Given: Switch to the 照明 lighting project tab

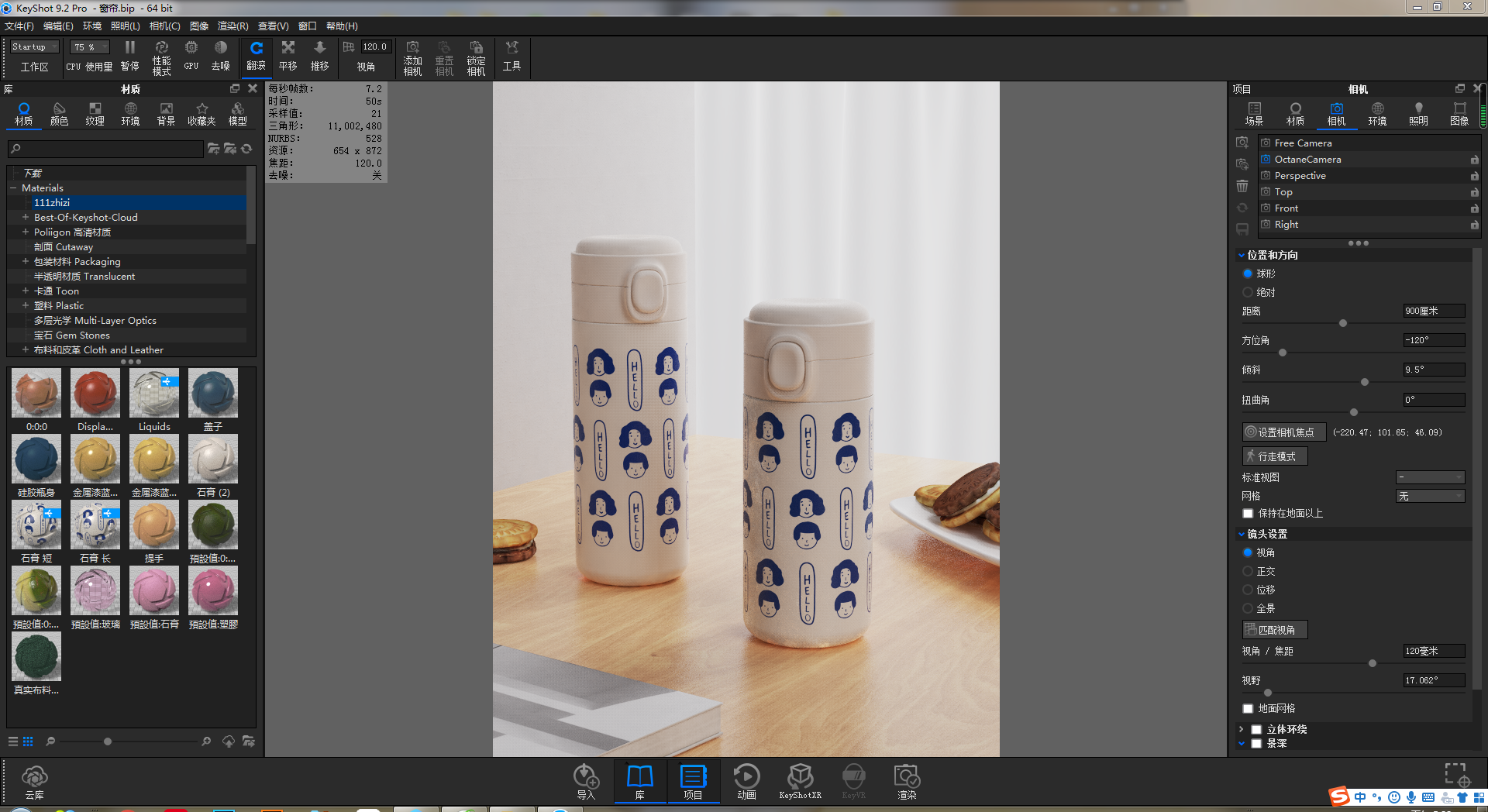Looking at the screenshot, I should pyautogui.click(x=1418, y=112).
